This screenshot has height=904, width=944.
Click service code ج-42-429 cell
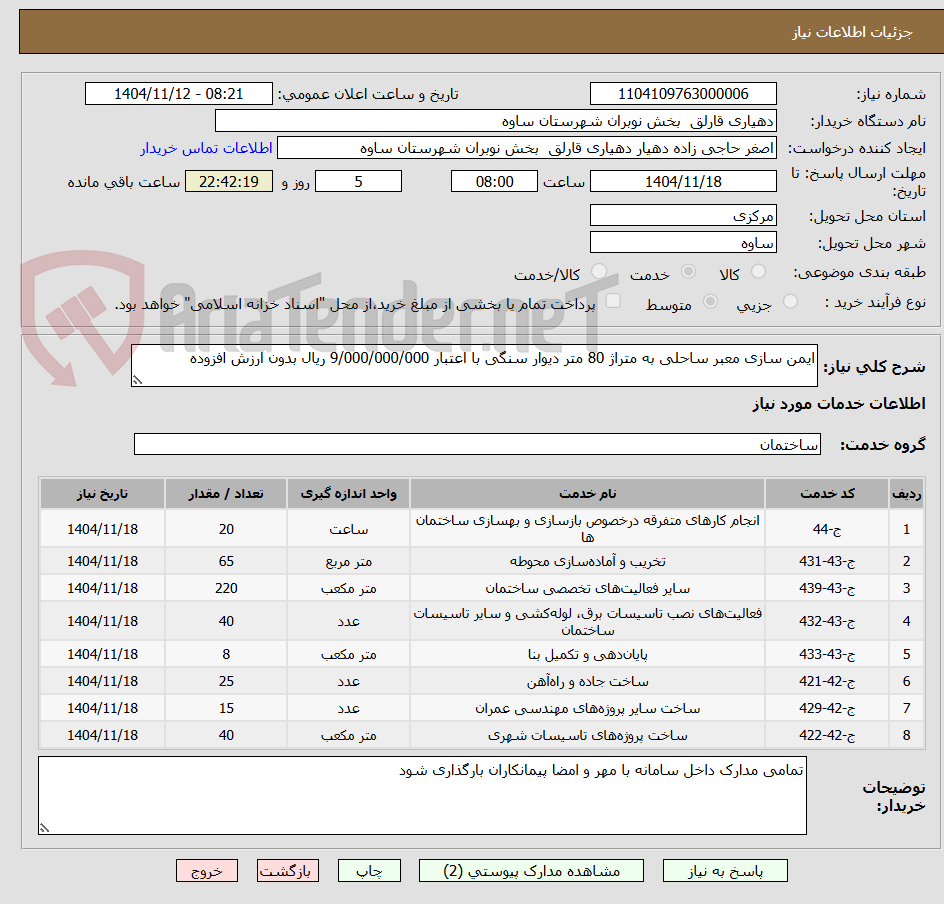tap(827, 708)
